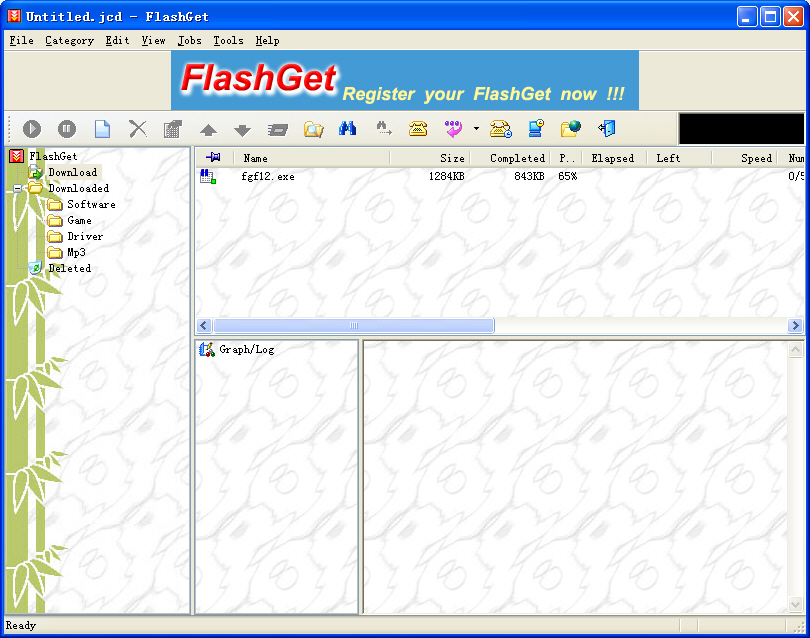Sort by the Size column header
The image size is (810, 638).
click(x=430, y=158)
